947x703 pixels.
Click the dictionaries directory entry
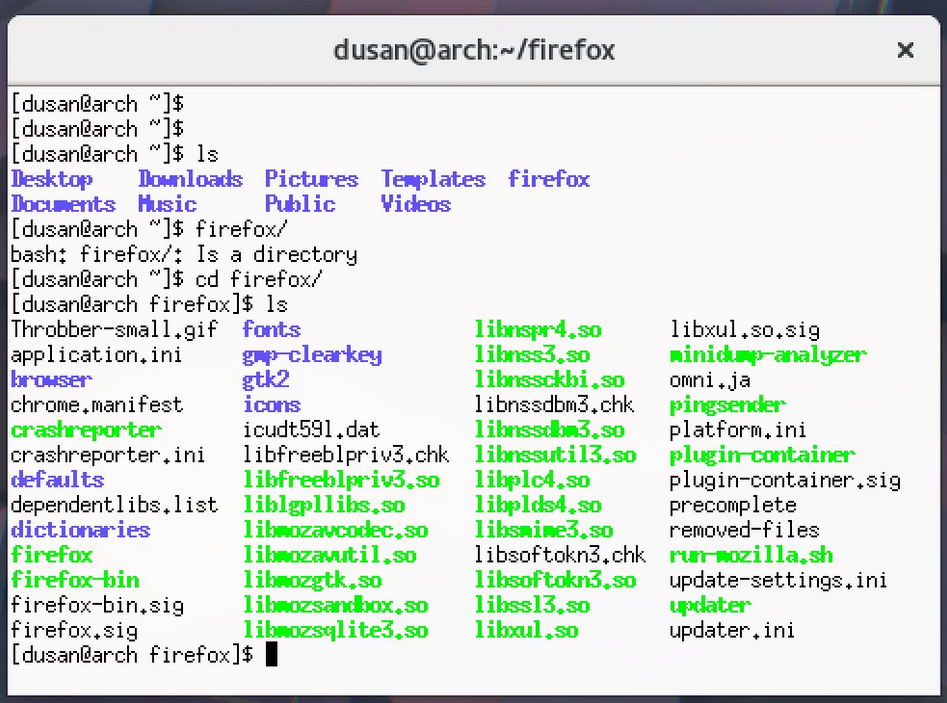(80, 530)
